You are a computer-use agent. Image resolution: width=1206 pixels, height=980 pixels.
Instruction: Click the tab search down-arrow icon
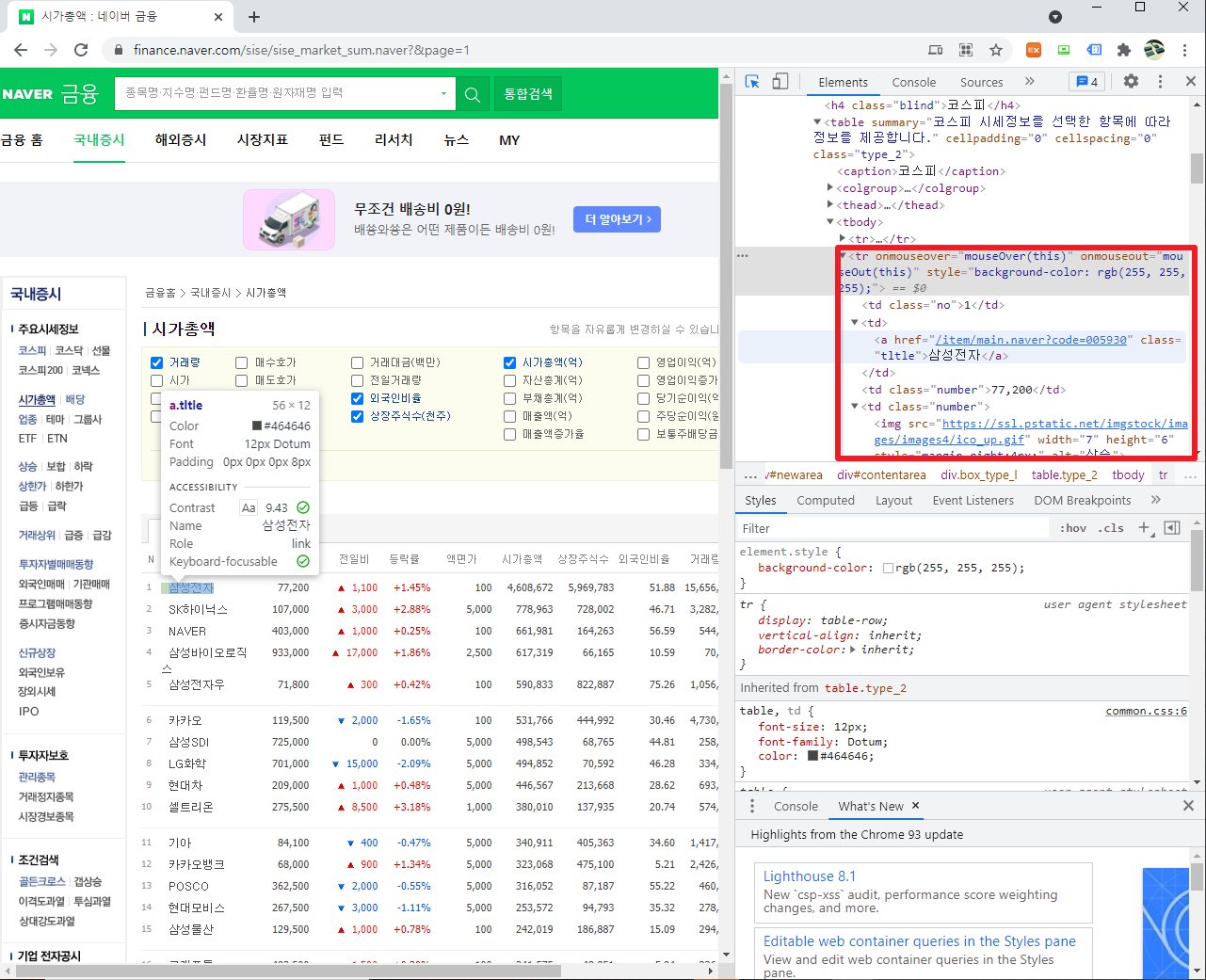pyautogui.click(x=1055, y=17)
